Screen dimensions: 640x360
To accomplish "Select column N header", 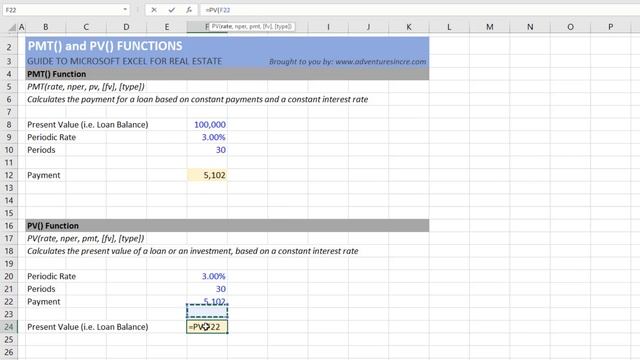I will coord(530,27).
